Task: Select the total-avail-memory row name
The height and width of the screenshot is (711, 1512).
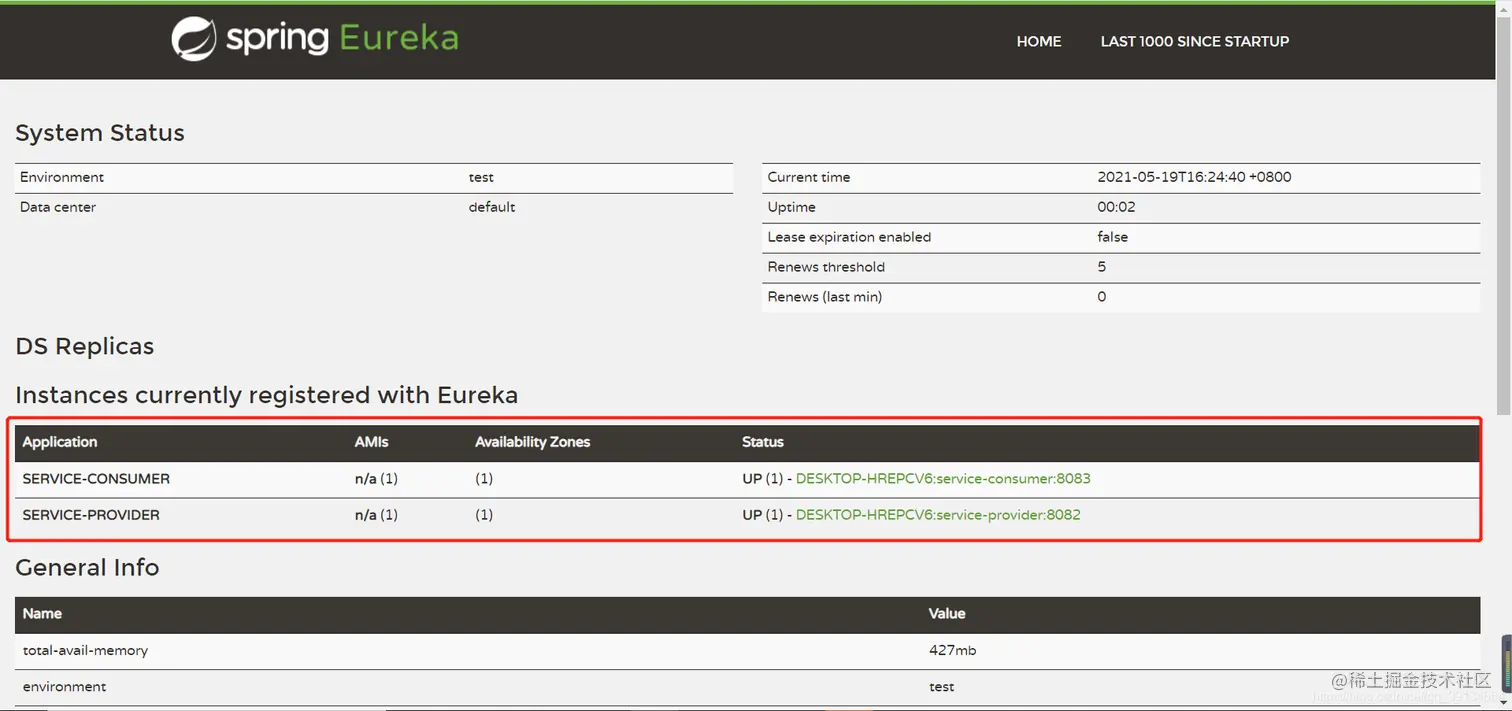Action: 85,650
